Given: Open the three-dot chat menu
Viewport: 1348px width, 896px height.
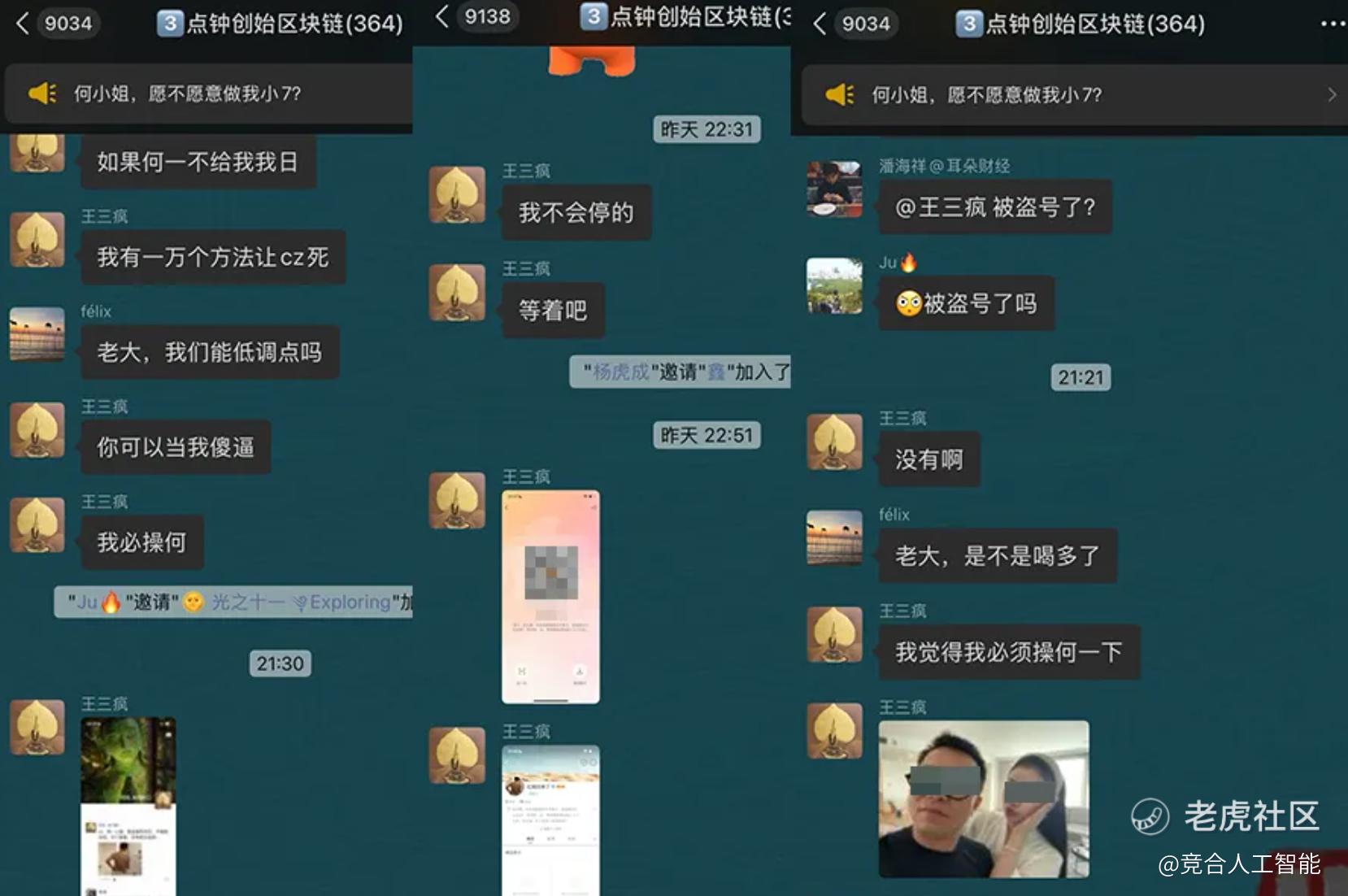Looking at the screenshot, I should [1333, 24].
